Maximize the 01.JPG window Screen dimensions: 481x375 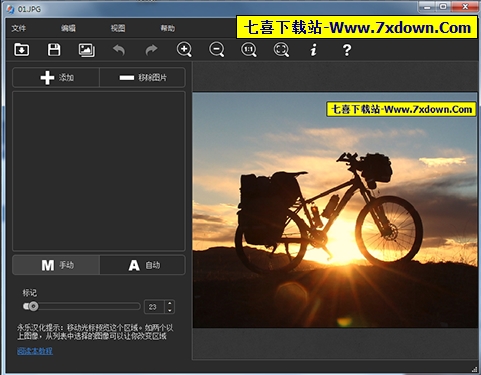[443, 6]
